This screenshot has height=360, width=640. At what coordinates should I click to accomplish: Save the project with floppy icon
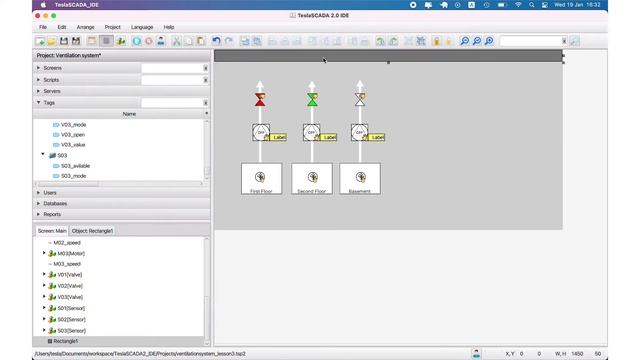point(64,41)
